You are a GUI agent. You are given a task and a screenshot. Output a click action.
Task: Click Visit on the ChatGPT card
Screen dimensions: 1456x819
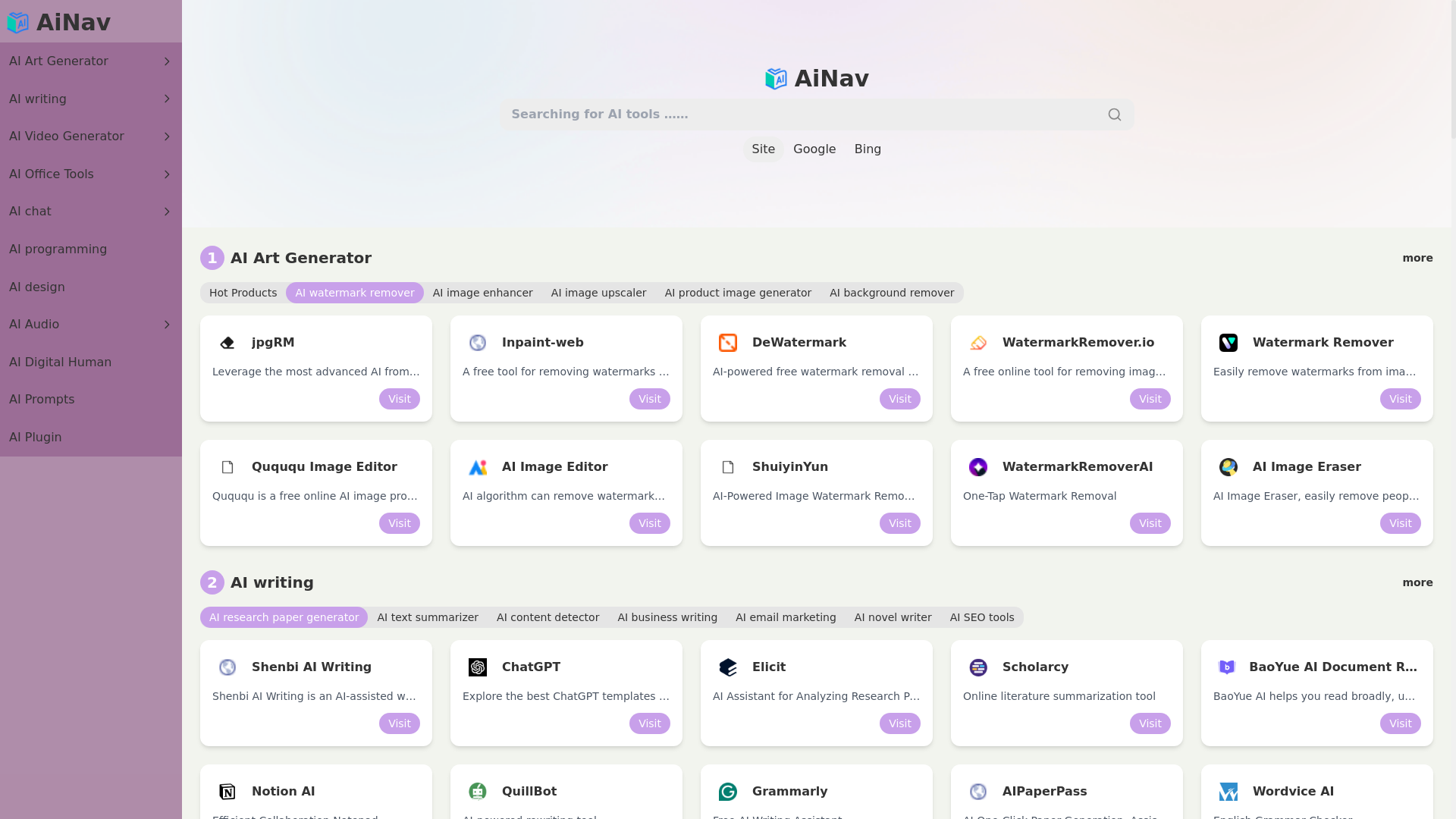click(x=650, y=723)
